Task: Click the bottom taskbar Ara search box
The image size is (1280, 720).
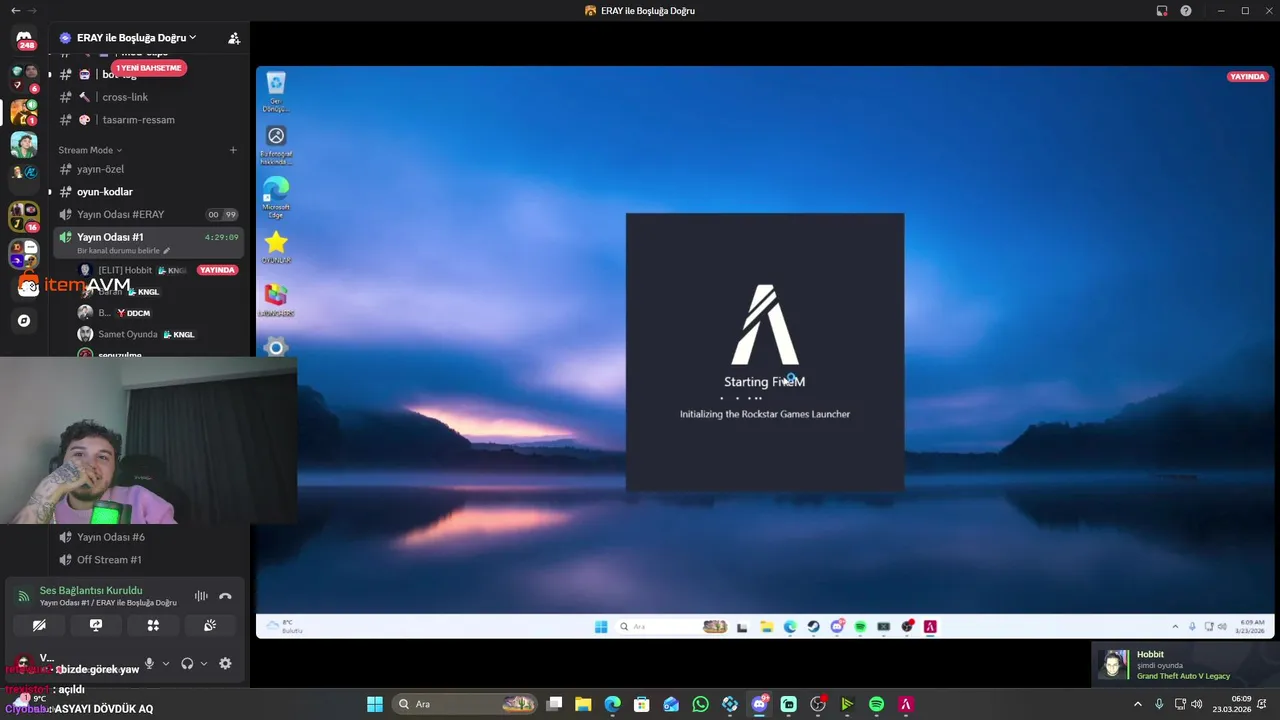Action: click(x=465, y=704)
